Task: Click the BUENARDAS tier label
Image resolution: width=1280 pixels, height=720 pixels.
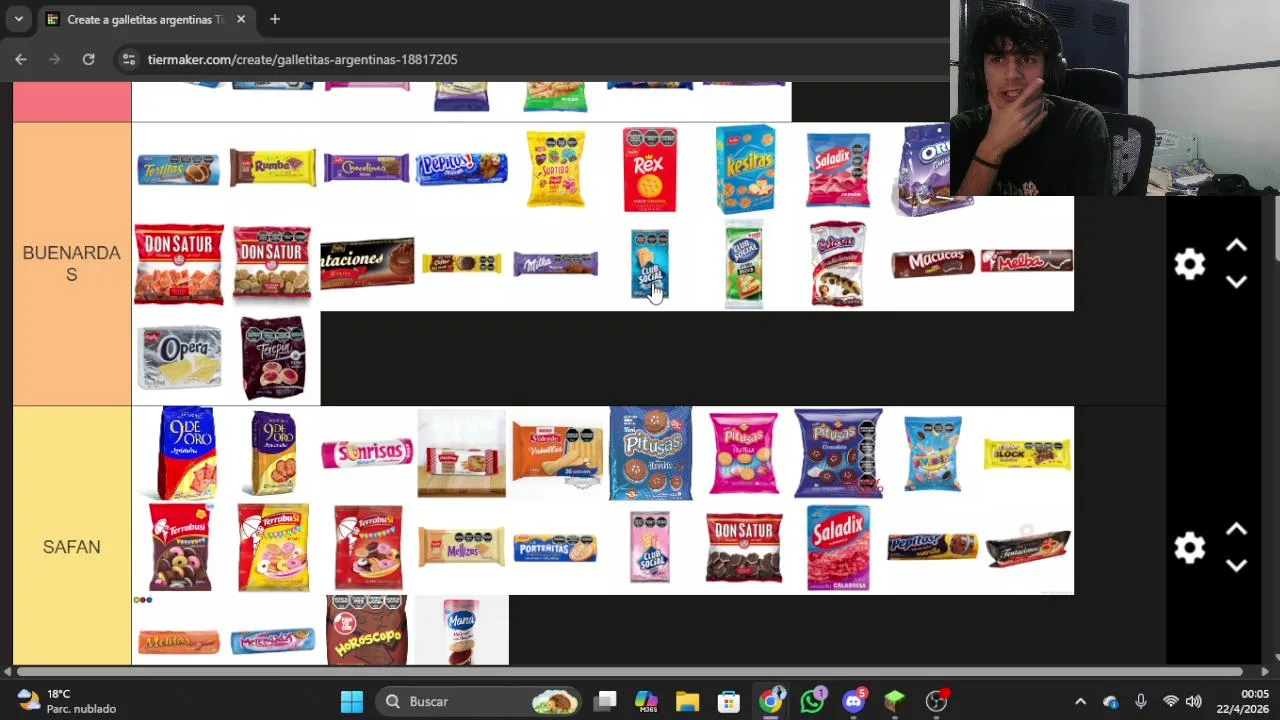Action: coord(72,264)
